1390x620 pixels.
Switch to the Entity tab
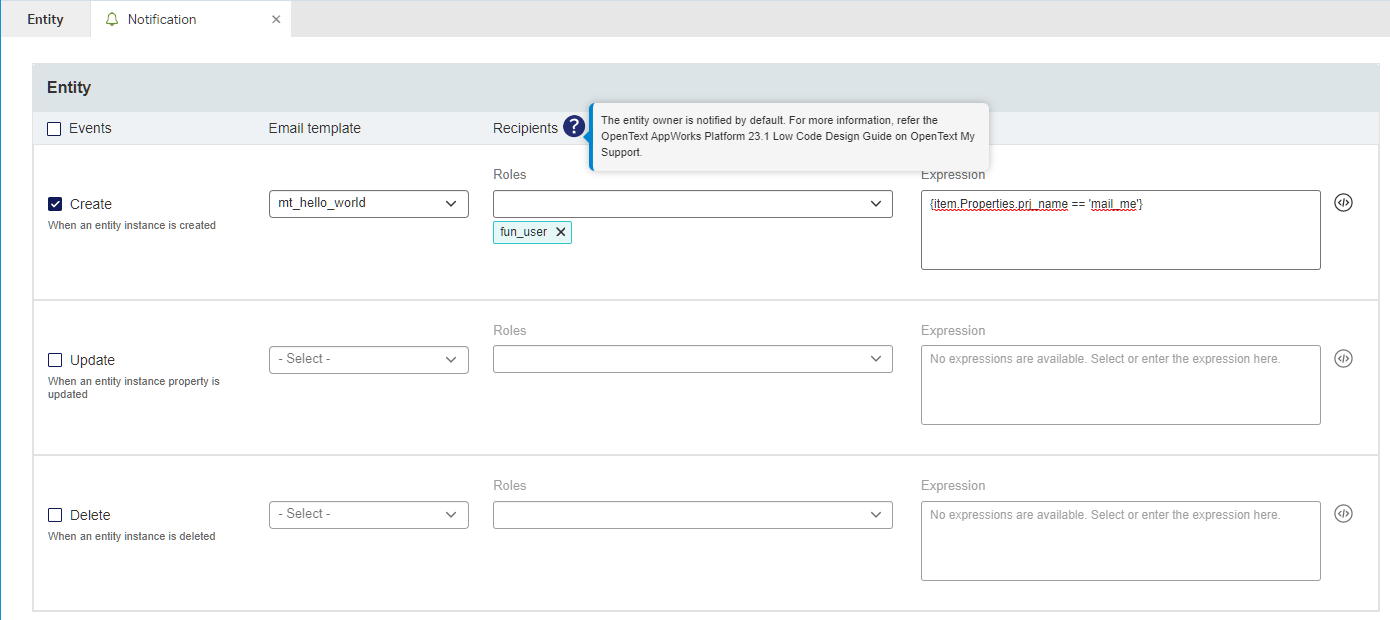pyautogui.click(x=45, y=19)
